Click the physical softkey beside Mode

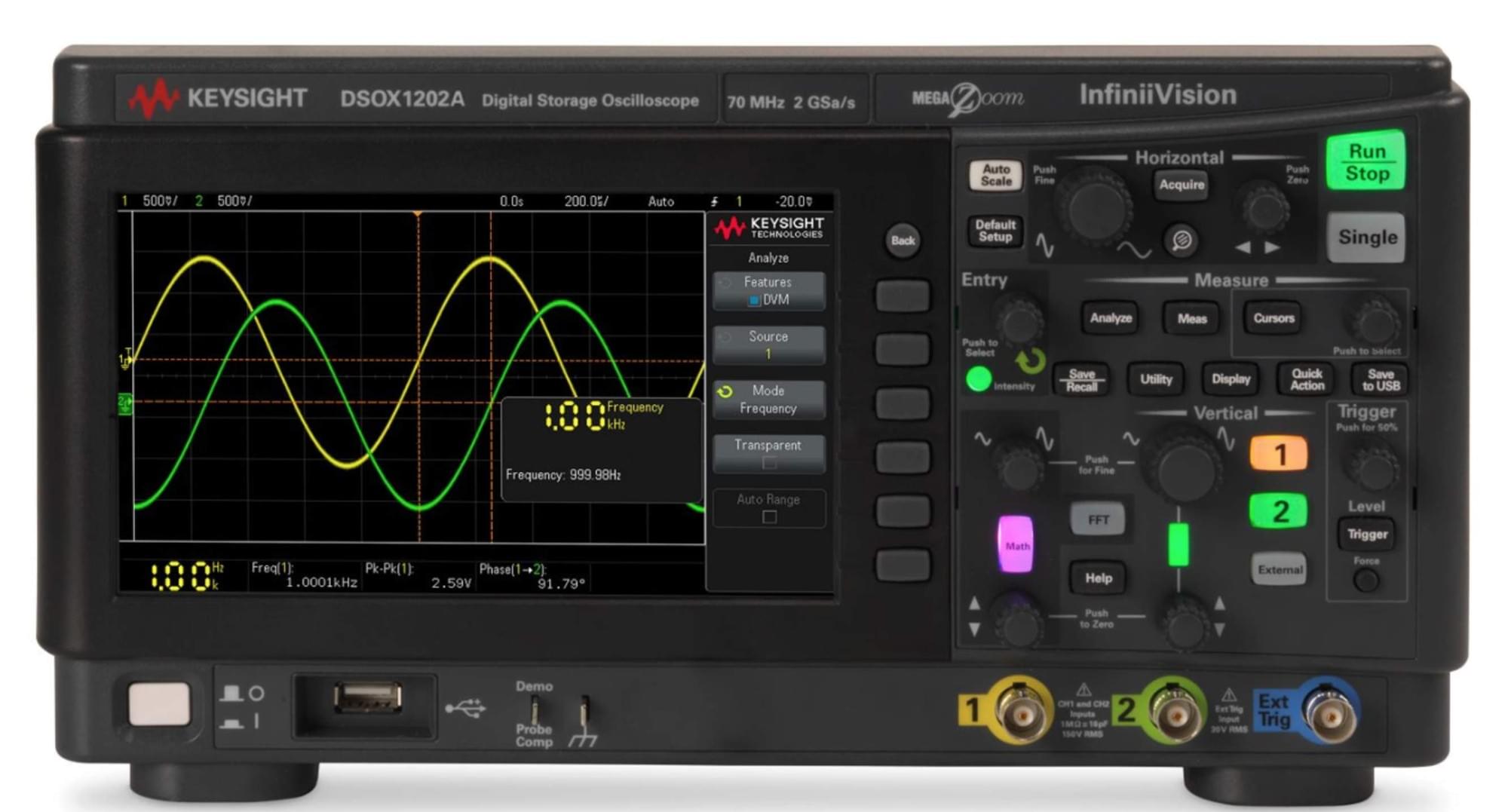click(903, 404)
